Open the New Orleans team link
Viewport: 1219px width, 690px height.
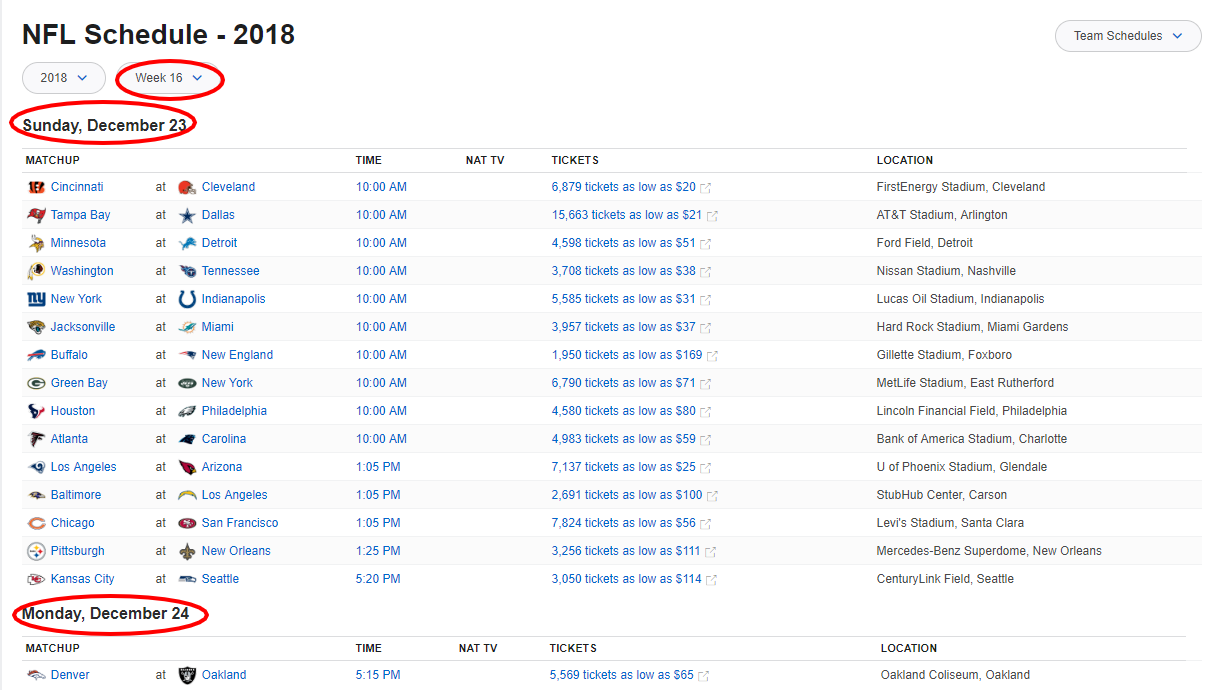[x=236, y=551]
